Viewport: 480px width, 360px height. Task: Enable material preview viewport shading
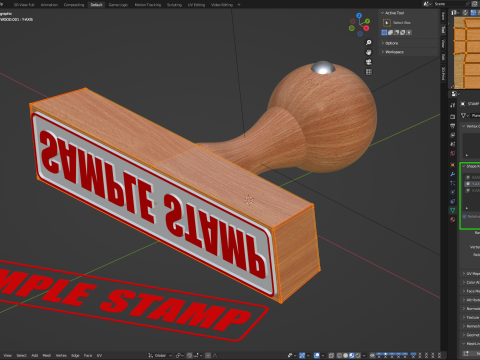point(351,355)
